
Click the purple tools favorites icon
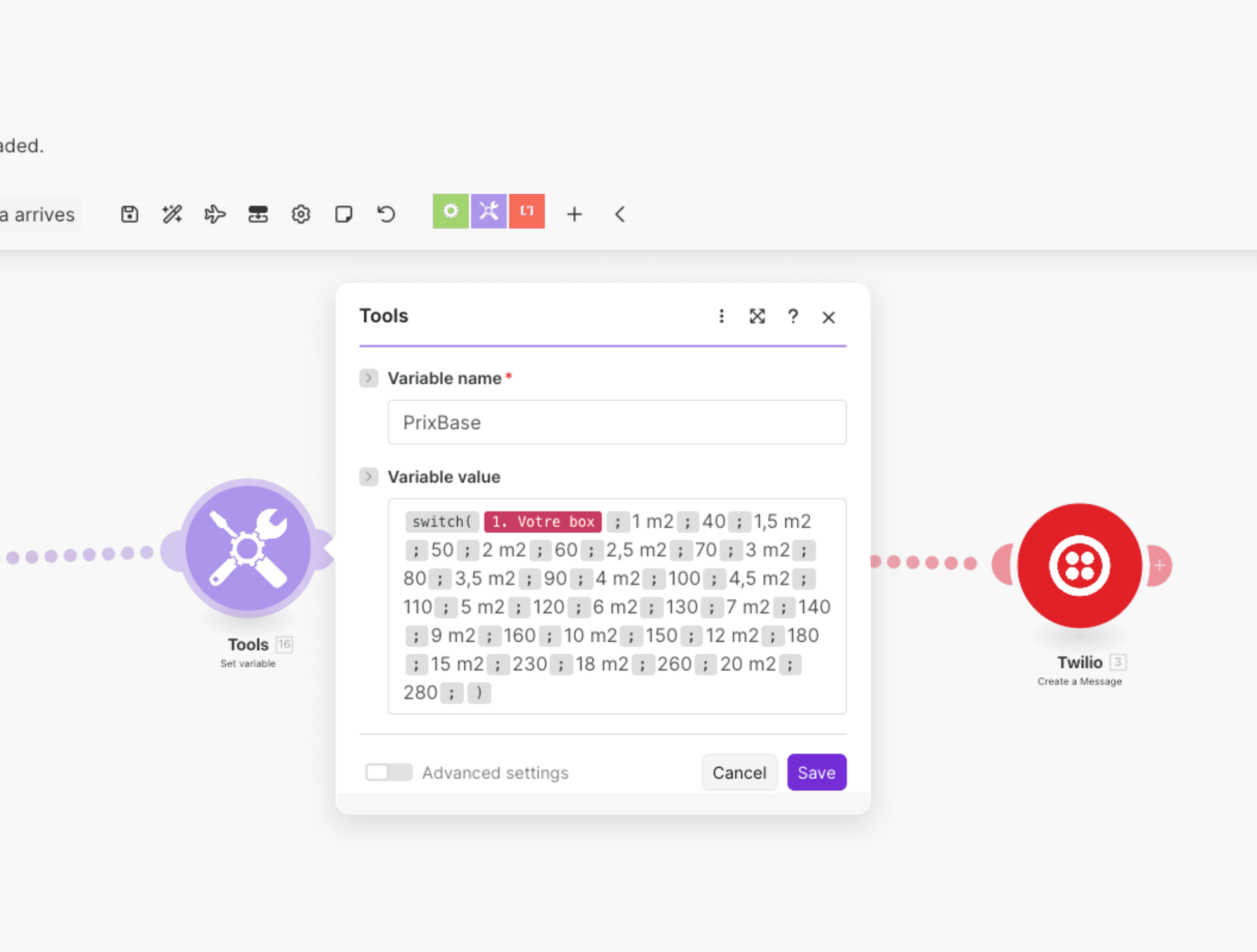pos(489,211)
